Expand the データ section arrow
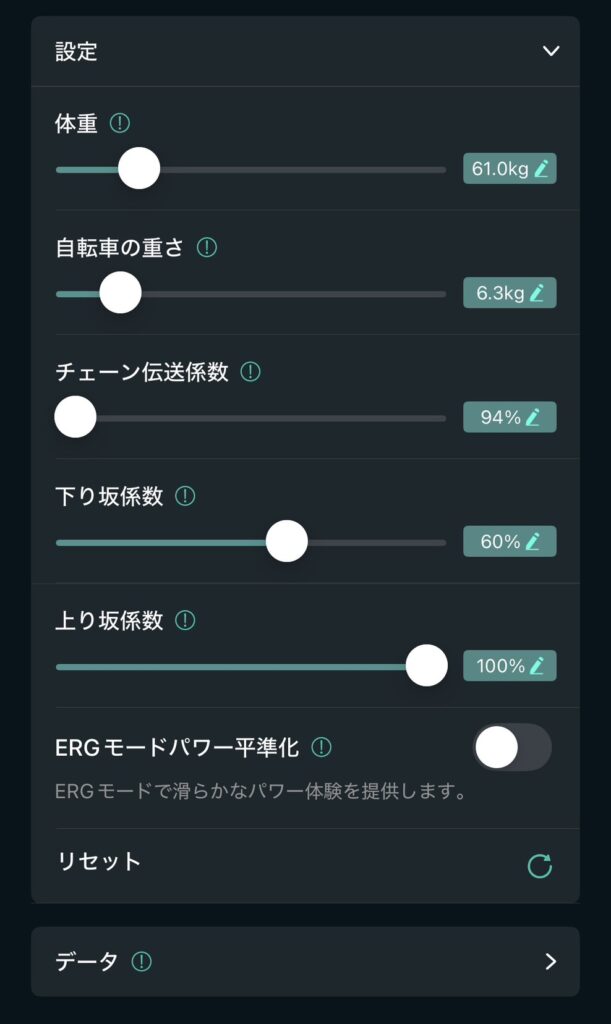611x1024 pixels. coord(550,961)
